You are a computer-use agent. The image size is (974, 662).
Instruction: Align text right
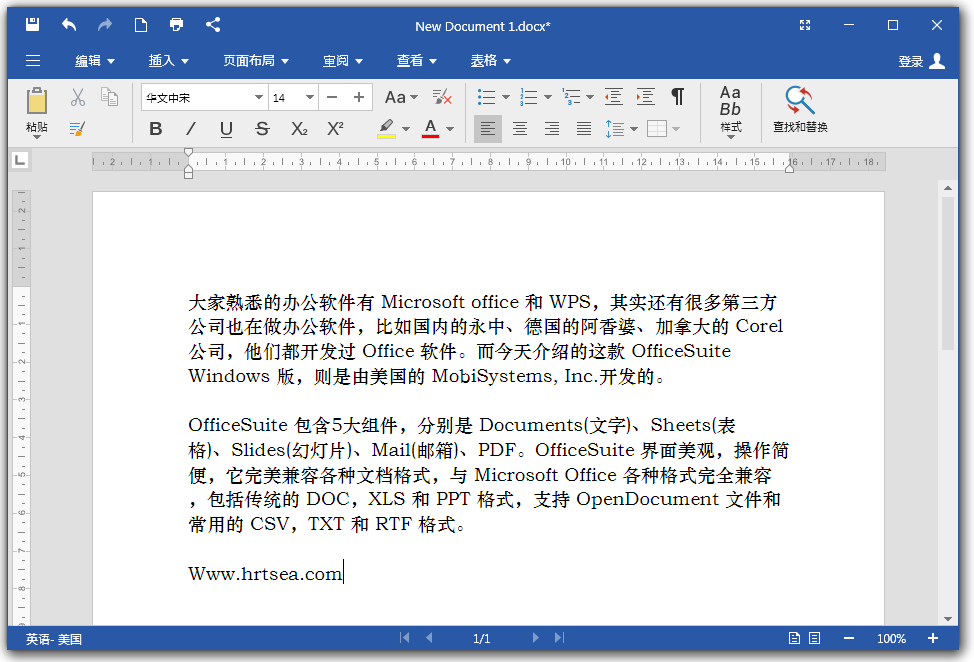552,129
